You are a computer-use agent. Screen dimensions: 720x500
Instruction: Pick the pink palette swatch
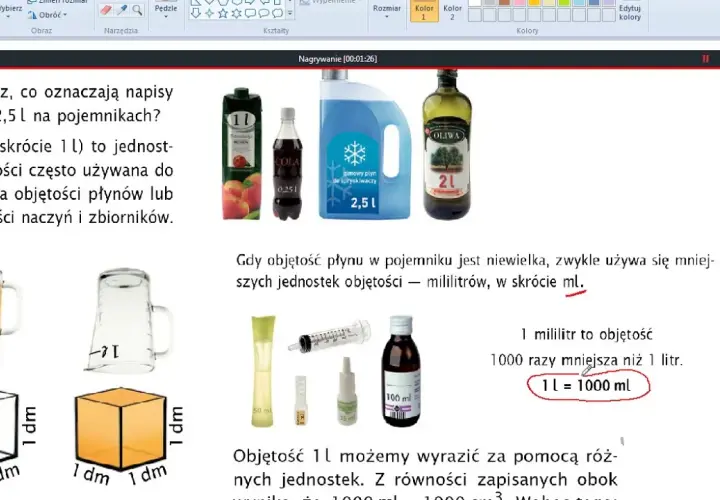pyautogui.click(x=519, y=2)
